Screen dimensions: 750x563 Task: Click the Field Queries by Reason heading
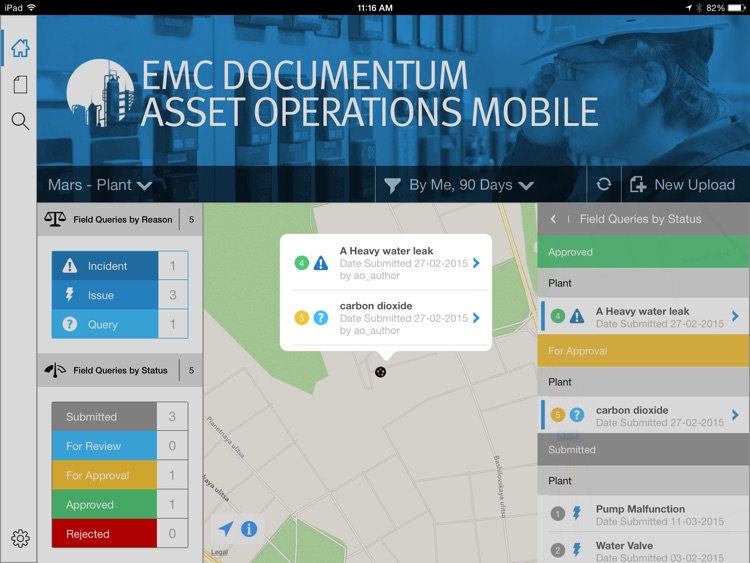pos(122,220)
